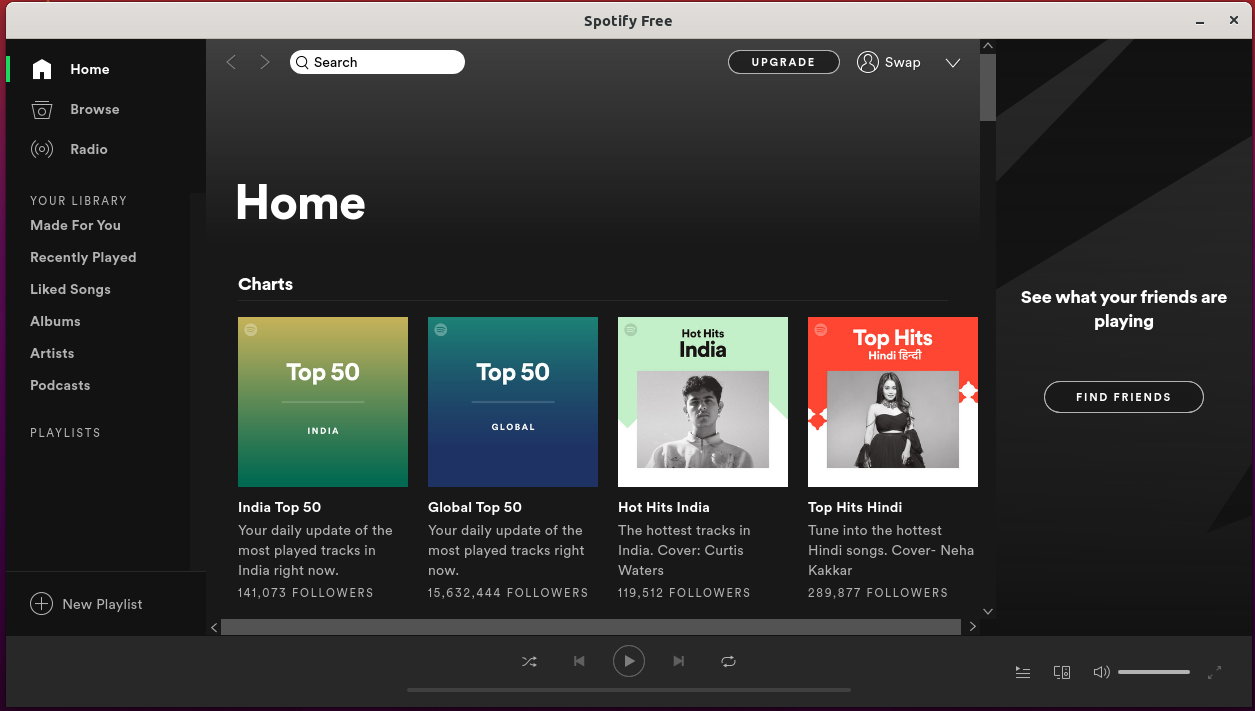
Task: Open the Radio page in sidebar
Action: pos(89,149)
